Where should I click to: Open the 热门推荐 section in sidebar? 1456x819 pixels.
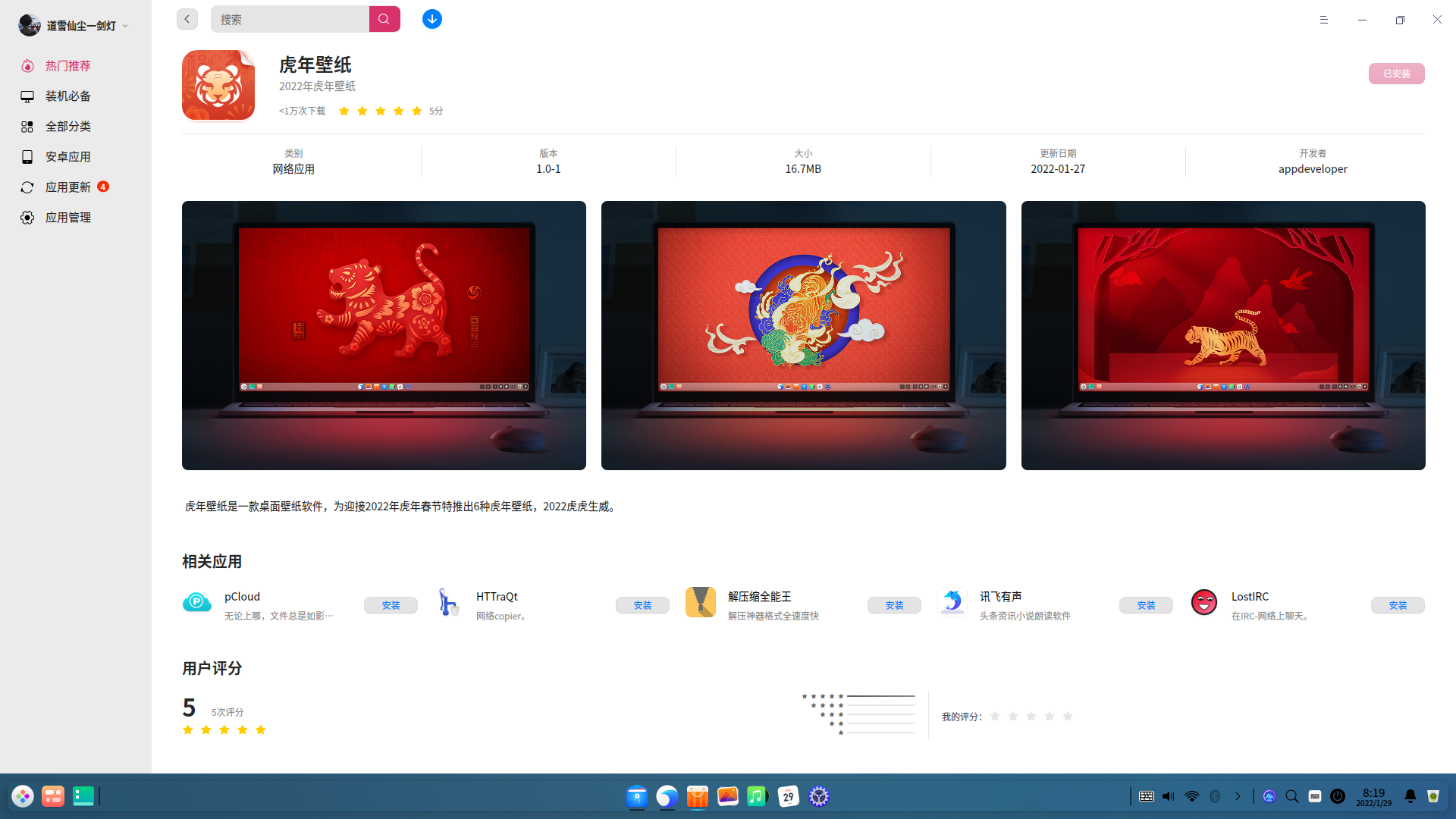tap(67, 66)
